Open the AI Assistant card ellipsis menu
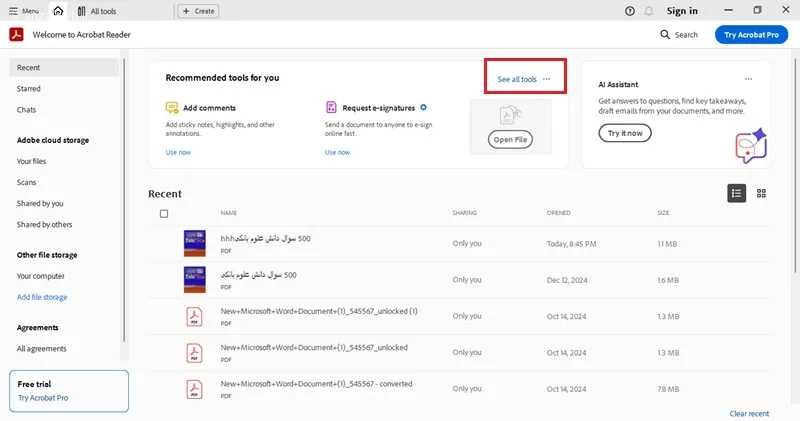Screen dimensions: 800x421 click(x=748, y=79)
